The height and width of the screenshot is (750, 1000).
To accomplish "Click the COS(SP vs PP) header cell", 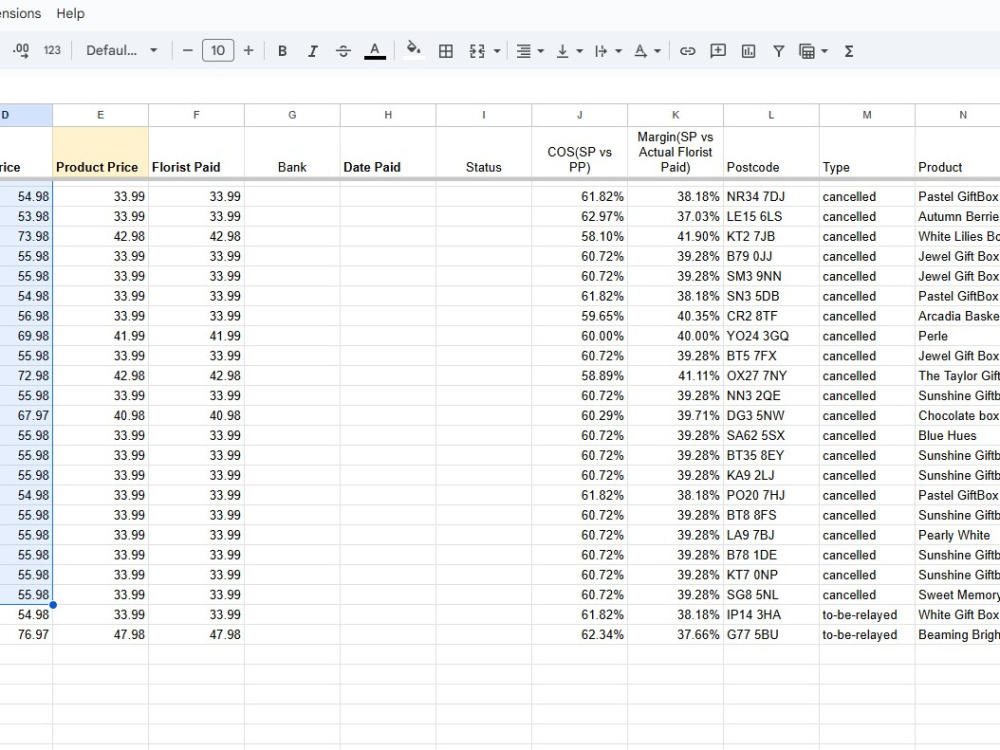I will tap(580, 152).
